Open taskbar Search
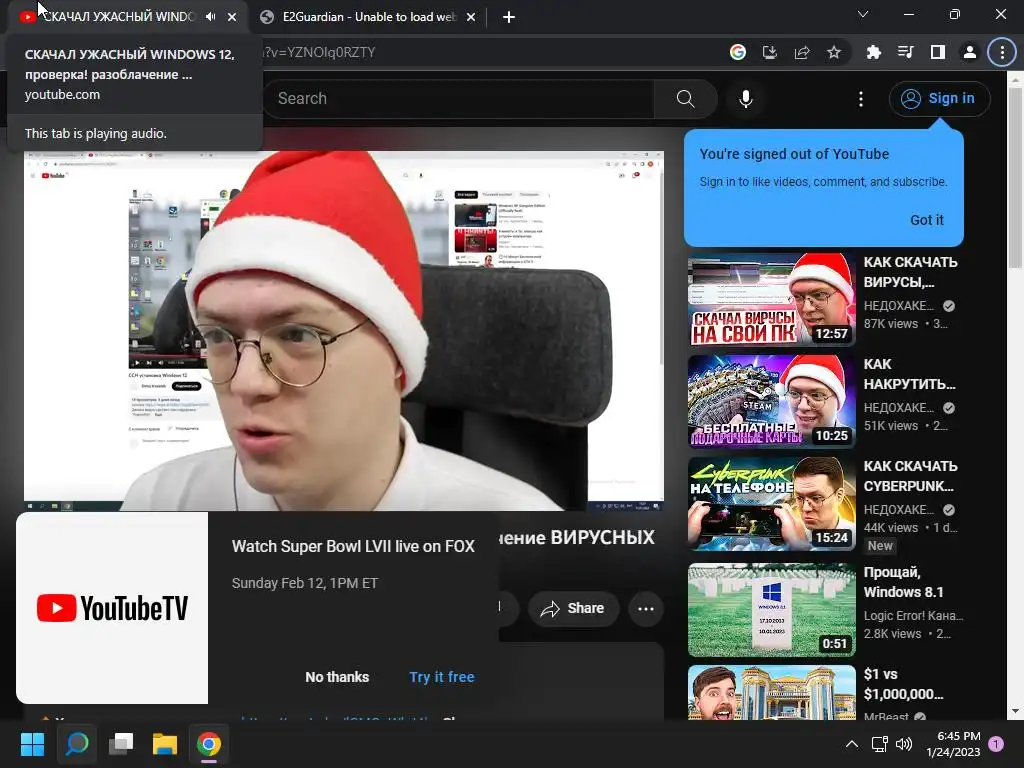The height and width of the screenshot is (768, 1024). coord(77,744)
